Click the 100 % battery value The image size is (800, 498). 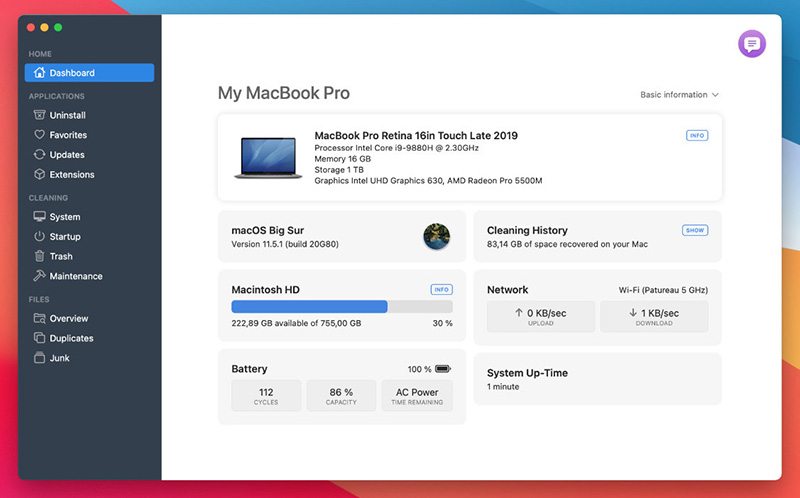419,369
